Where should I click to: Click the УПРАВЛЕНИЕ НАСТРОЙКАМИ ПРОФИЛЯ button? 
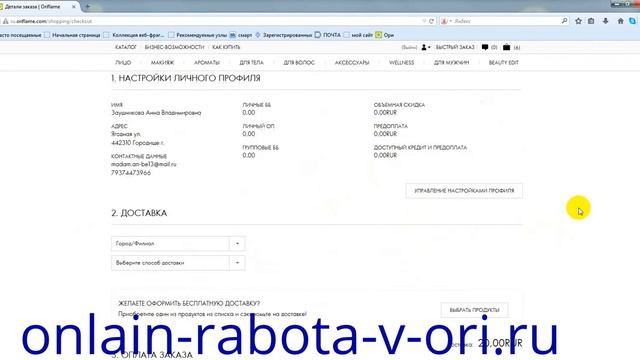(464, 191)
